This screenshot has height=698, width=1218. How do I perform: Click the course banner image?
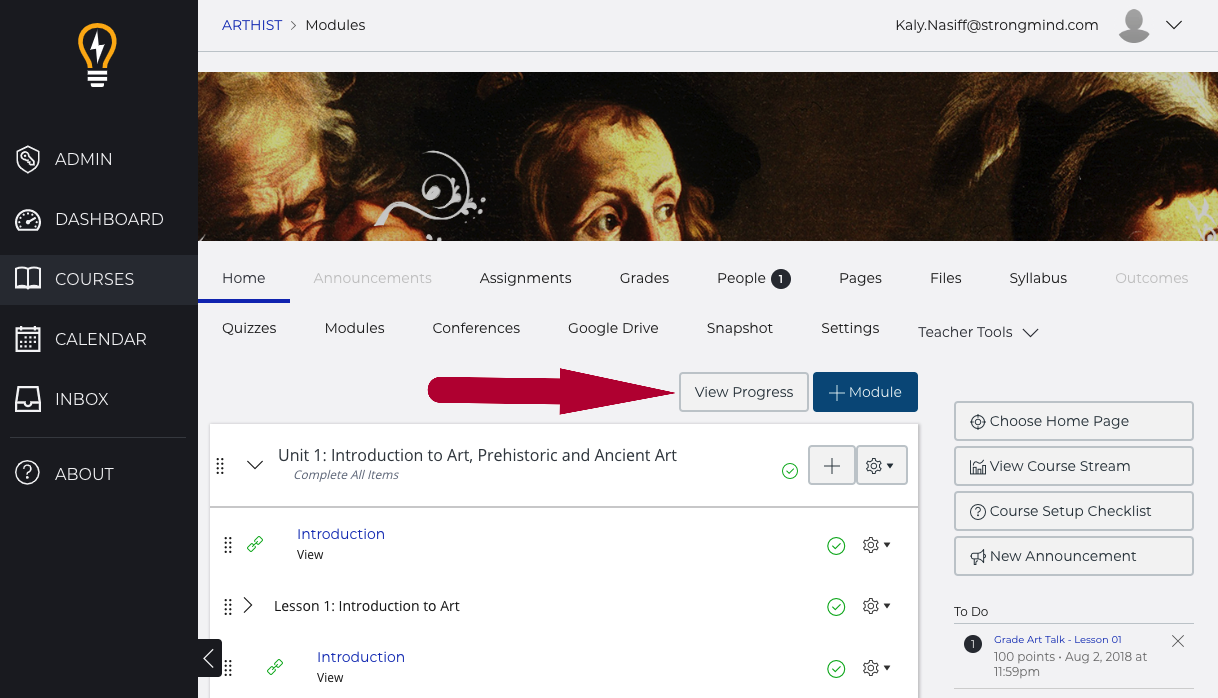click(708, 156)
